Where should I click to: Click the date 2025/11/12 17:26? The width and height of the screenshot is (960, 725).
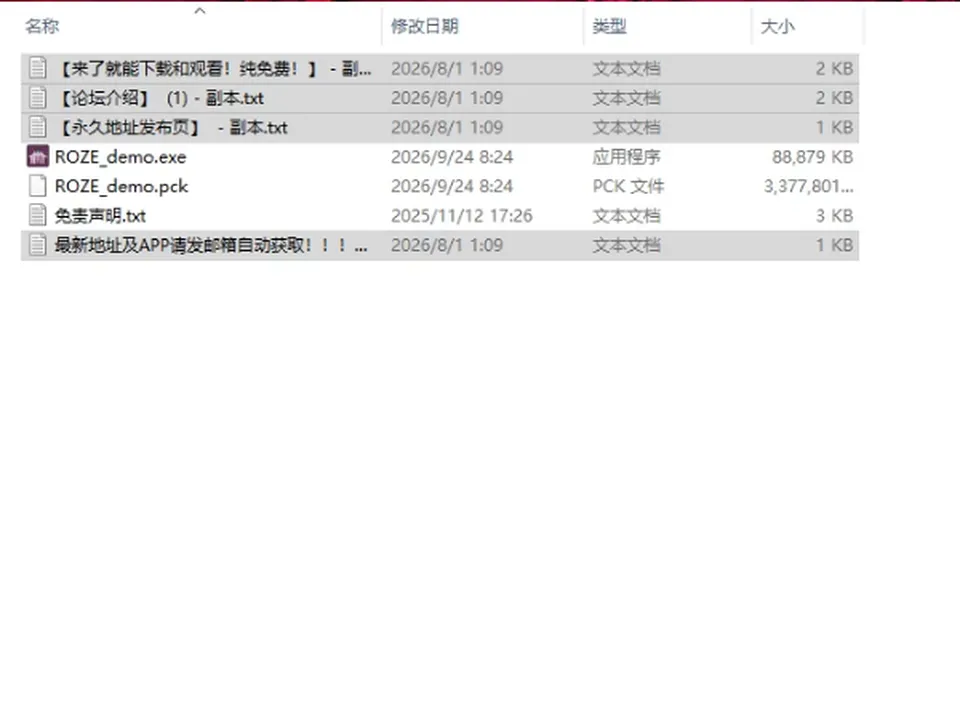(x=462, y=216)
